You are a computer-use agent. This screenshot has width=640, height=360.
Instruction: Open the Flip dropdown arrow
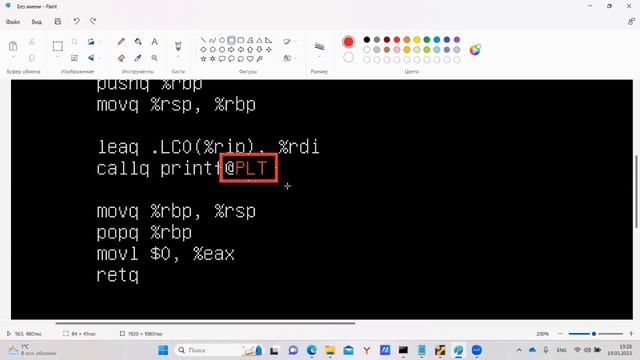tap(99, 58)
